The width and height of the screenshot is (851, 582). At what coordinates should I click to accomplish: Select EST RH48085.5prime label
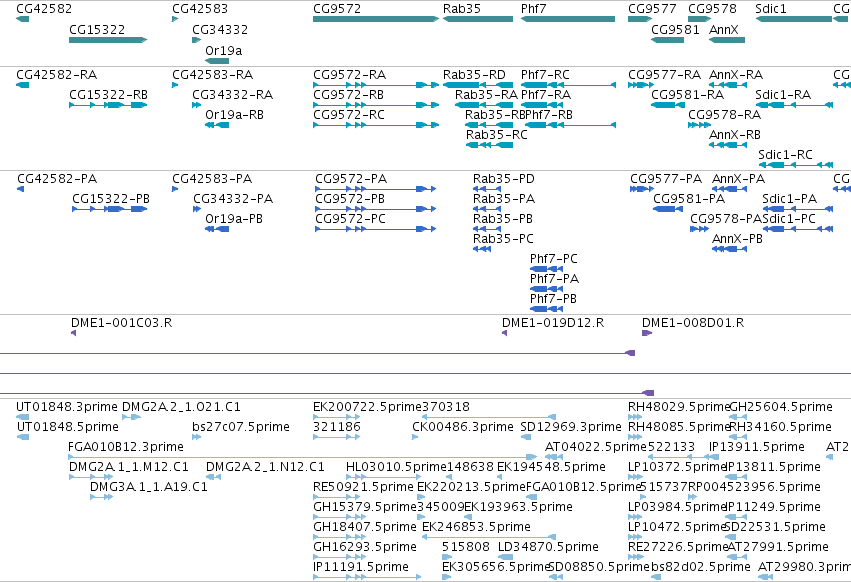(678, 427)
